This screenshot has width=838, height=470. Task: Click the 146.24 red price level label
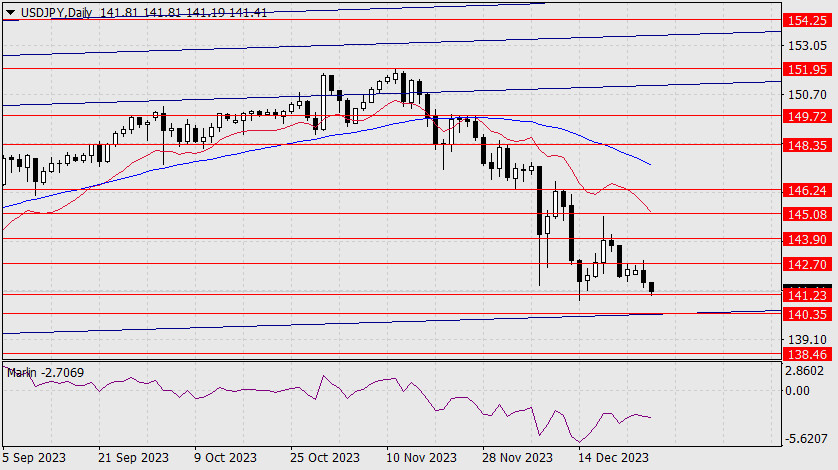[807, 190]
